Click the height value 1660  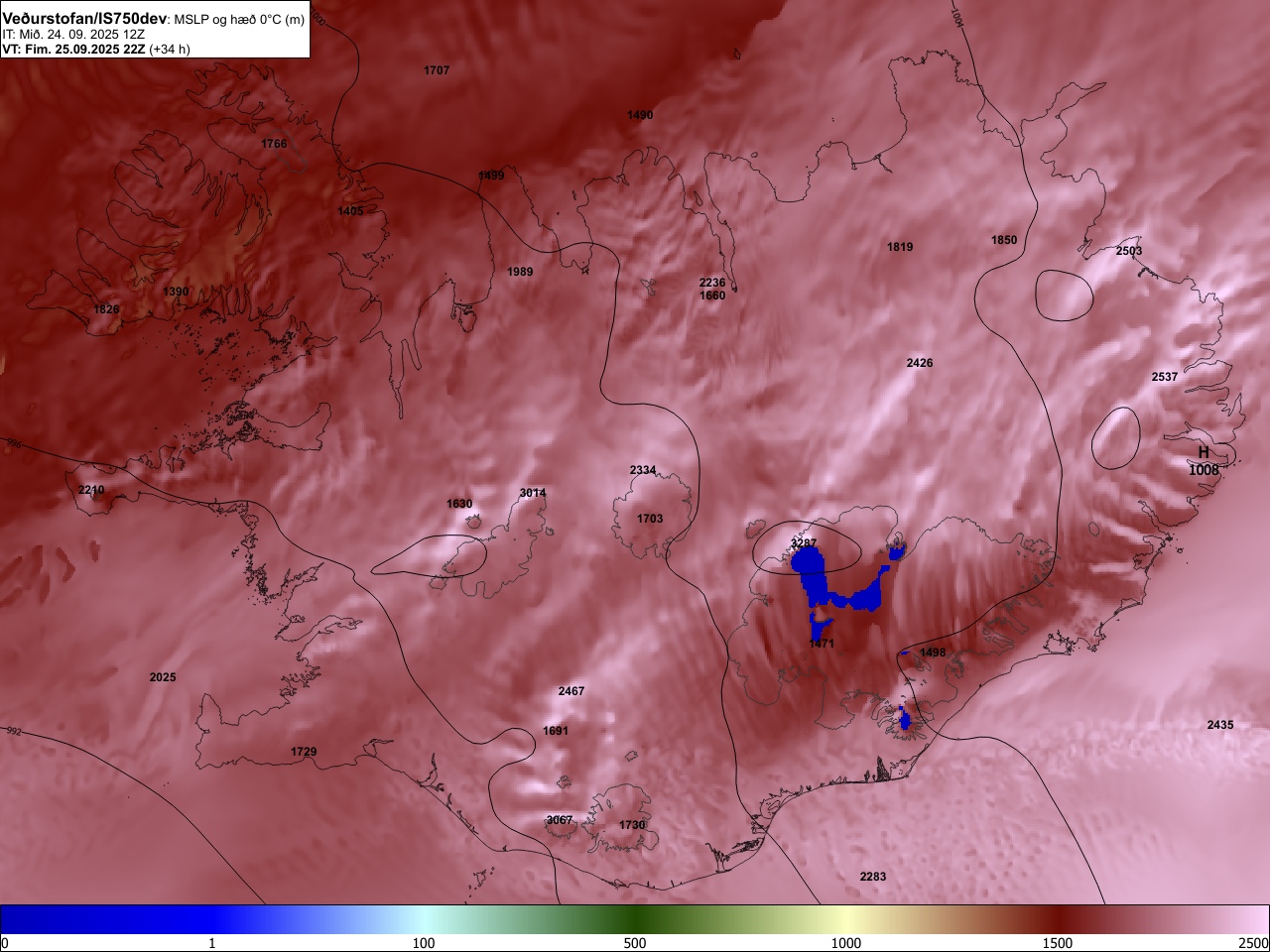point(712,296)
